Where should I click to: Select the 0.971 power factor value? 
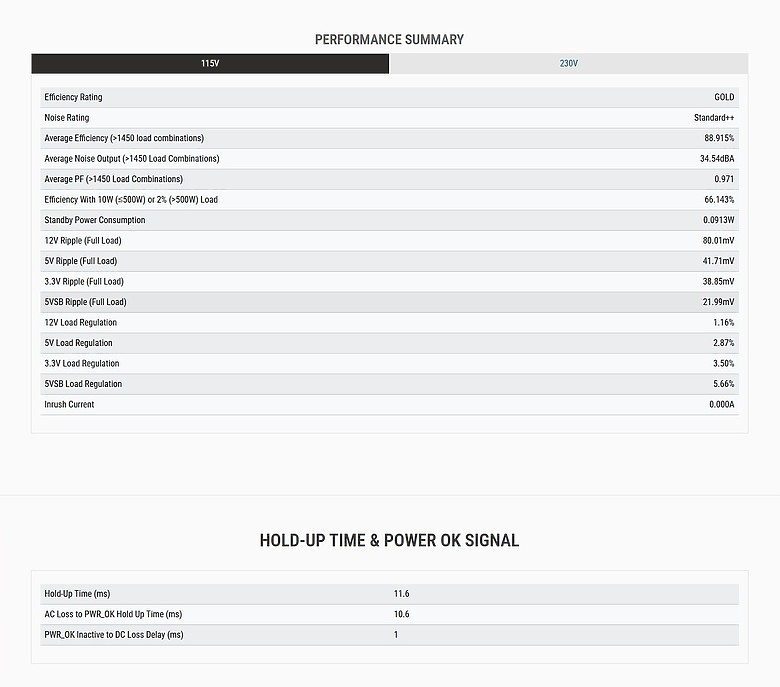[724, 179]
